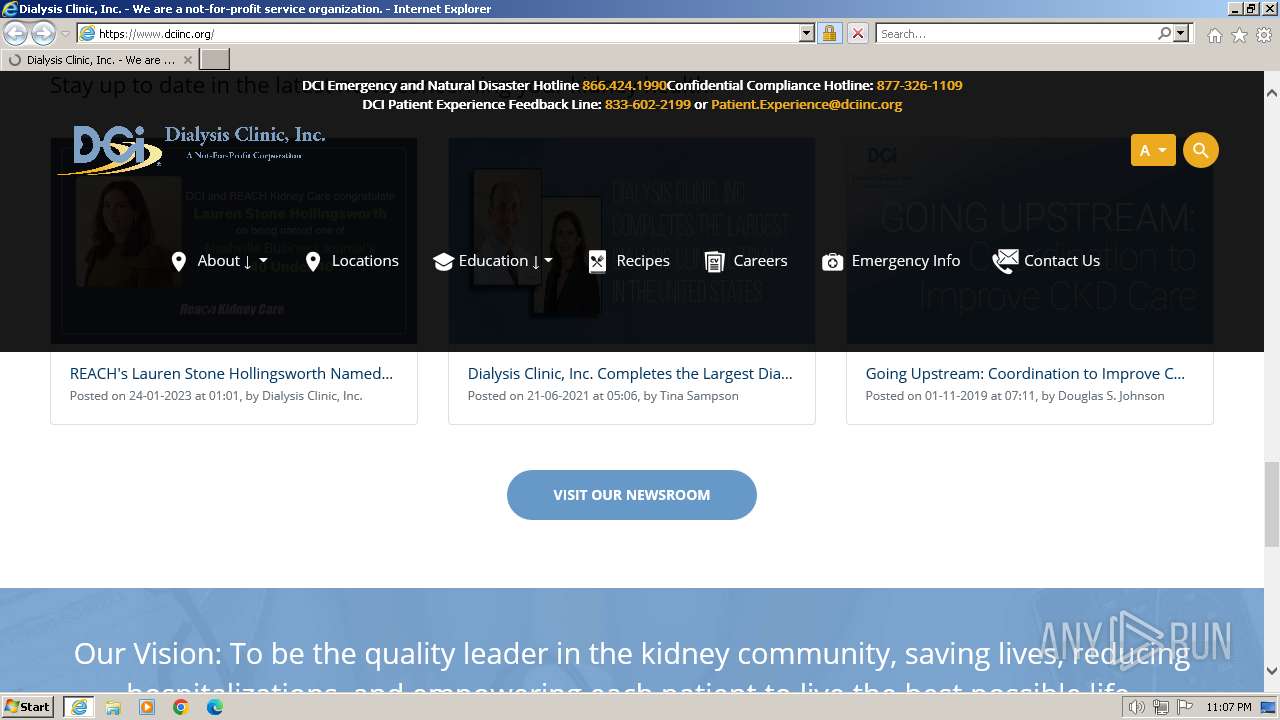Screen dimensions: 1280x720
Task: Launch Edge from the taskbar
Action: point(214,707)
